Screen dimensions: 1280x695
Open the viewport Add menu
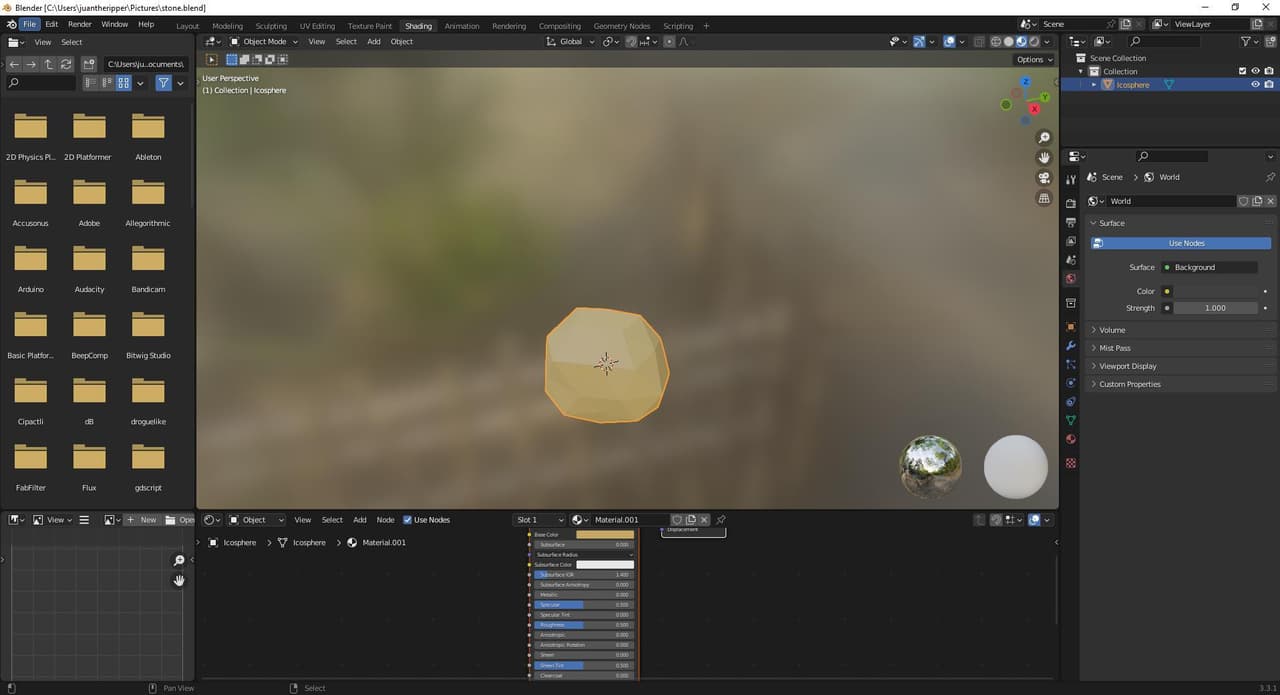(x=373, y=41)
